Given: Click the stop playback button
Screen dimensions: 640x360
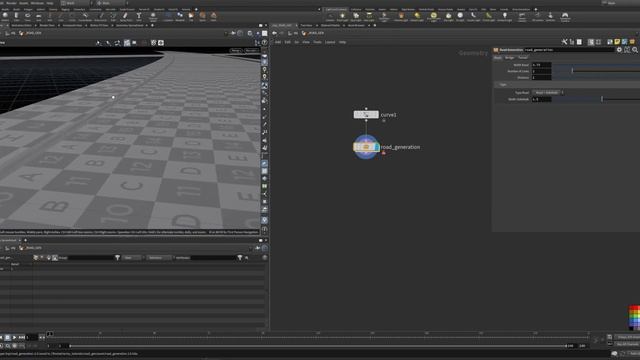Looking at the screenshot, I should pyautogui.click(x=7, y=338).
